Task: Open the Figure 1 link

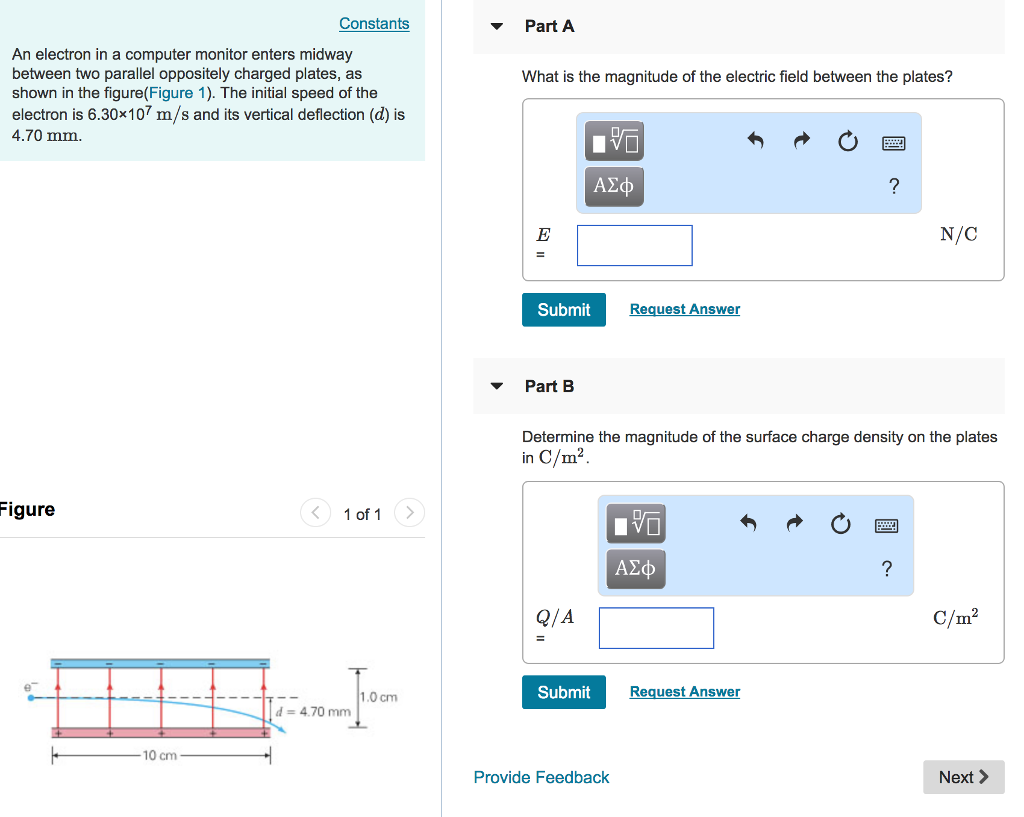Action: coord(174,92)
